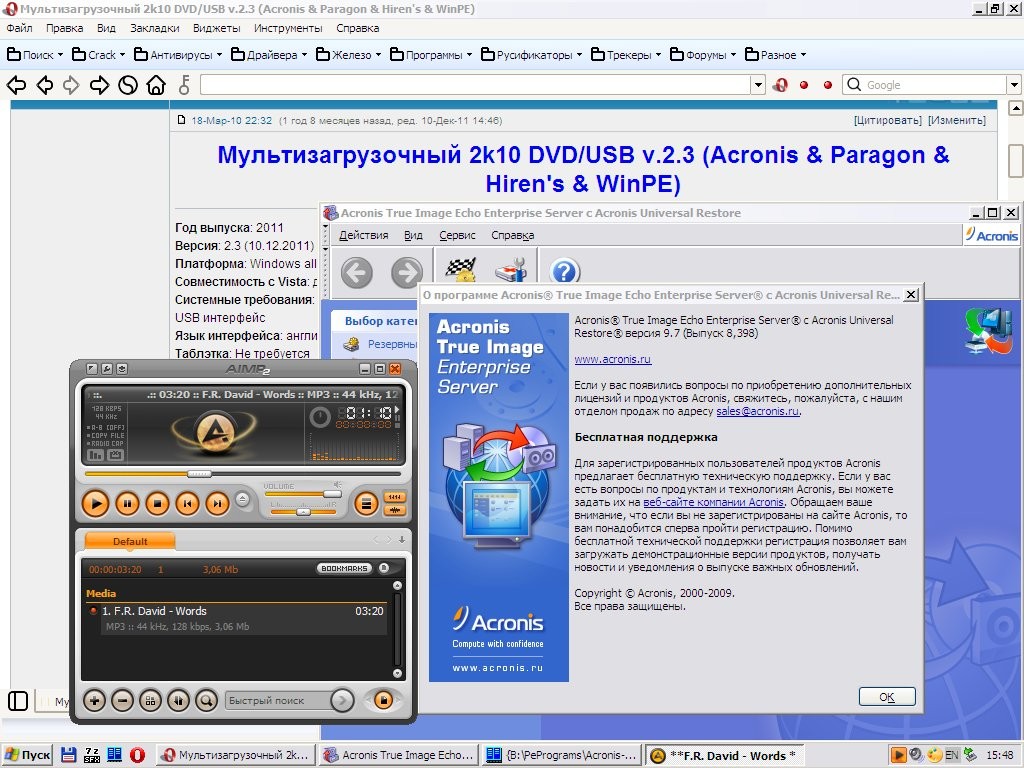1024x768 pixels.
Task: Click Acronis tools drive toolbar icon
Action: 511,269
